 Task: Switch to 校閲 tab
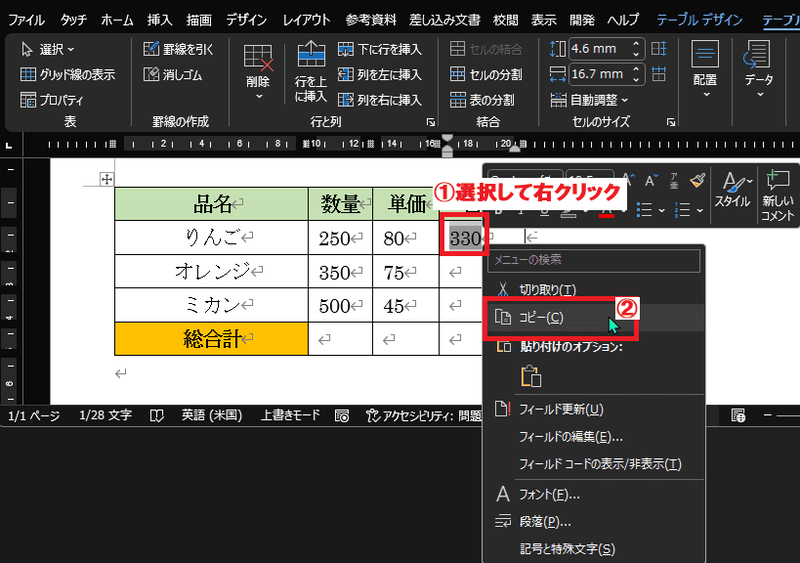(x=506, y=20)
